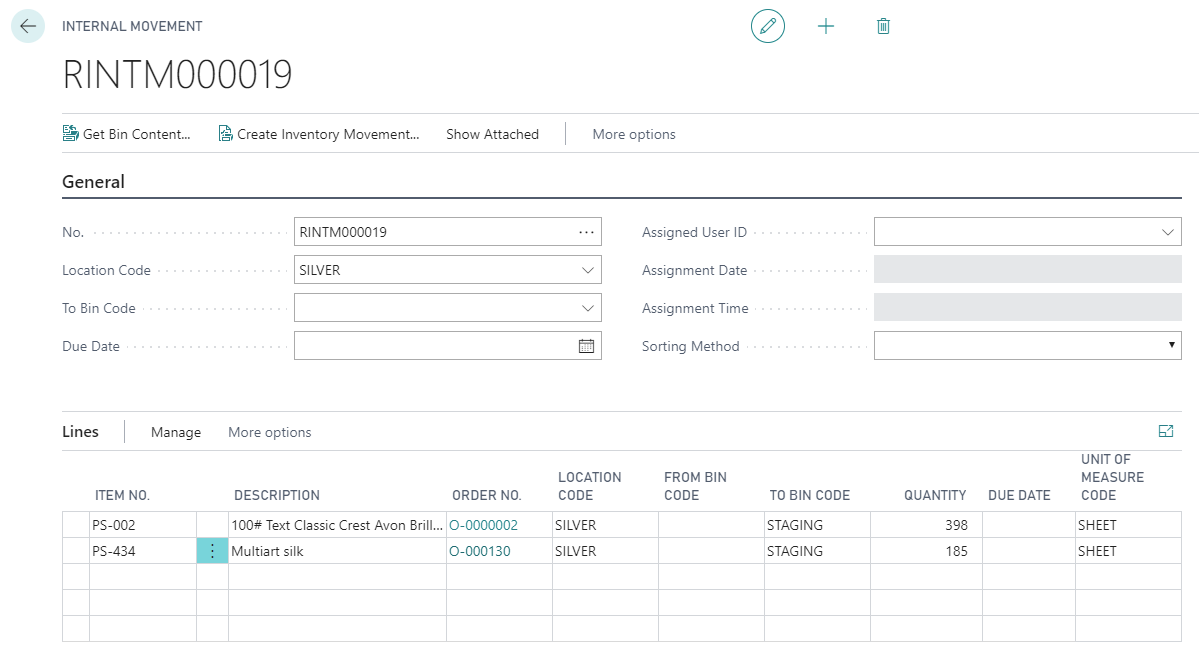Image resolution: width=1199 pixels, height=668 pixels.
Task: Open row options for PS-434 line
Action: pos(212,551)
